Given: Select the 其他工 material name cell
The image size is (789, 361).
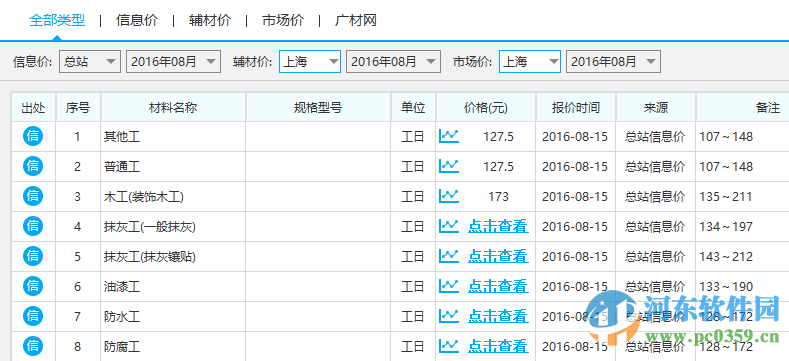Looking at the screenshot, I should (x=173, y=136).
